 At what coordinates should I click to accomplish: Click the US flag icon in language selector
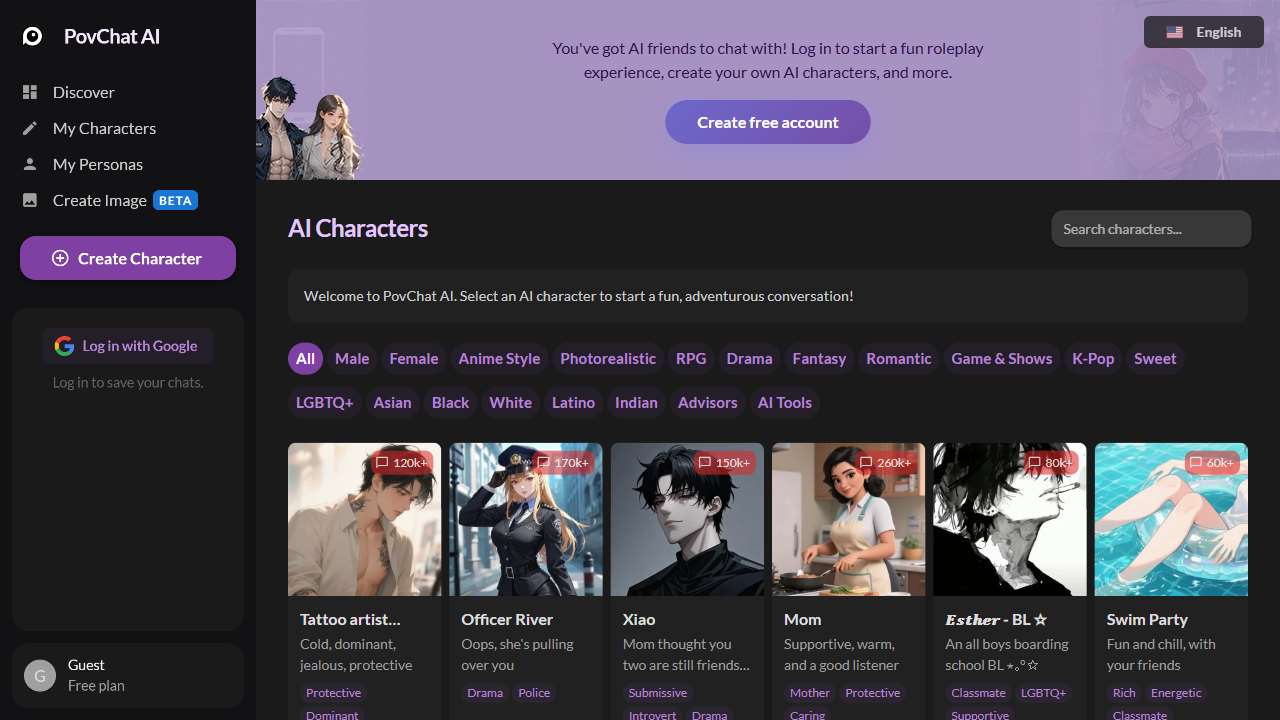1174,31
